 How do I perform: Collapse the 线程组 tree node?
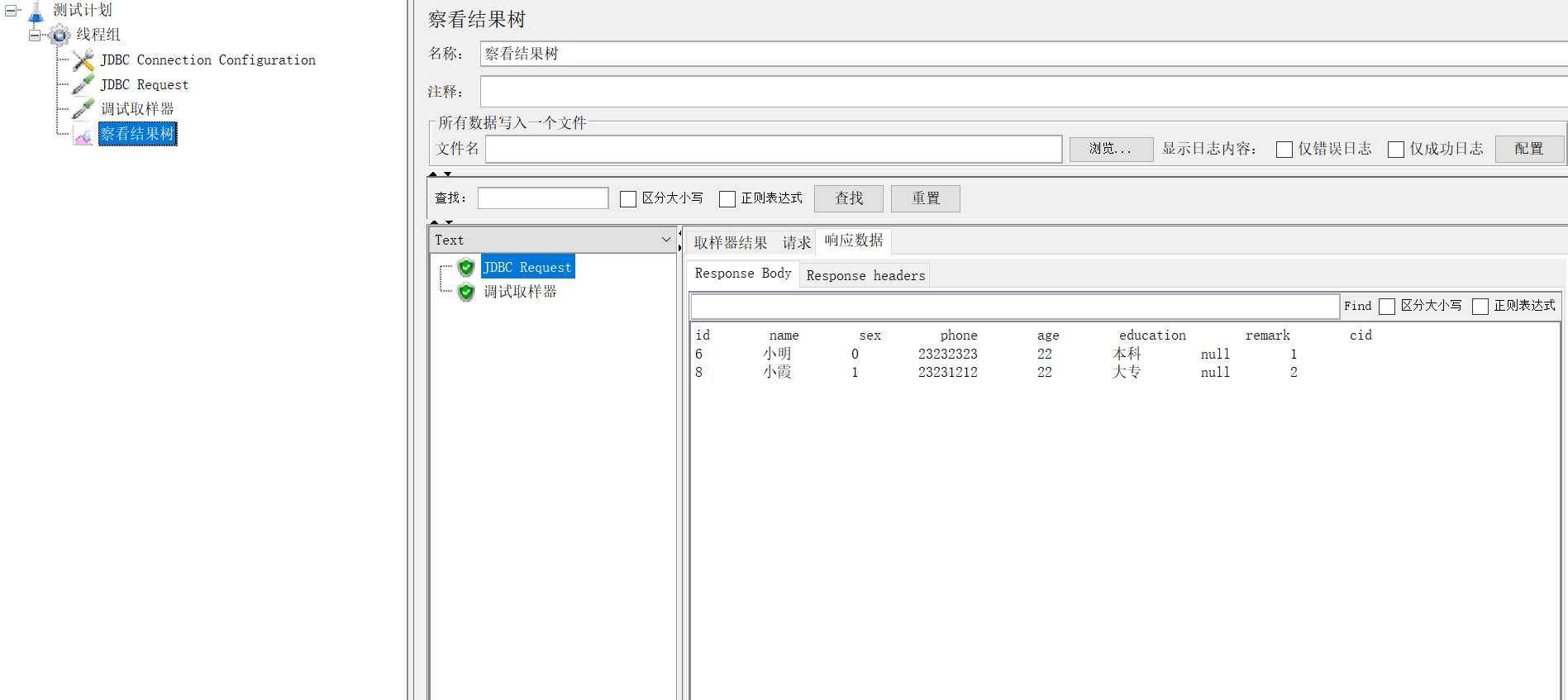[x=35, y=35]
